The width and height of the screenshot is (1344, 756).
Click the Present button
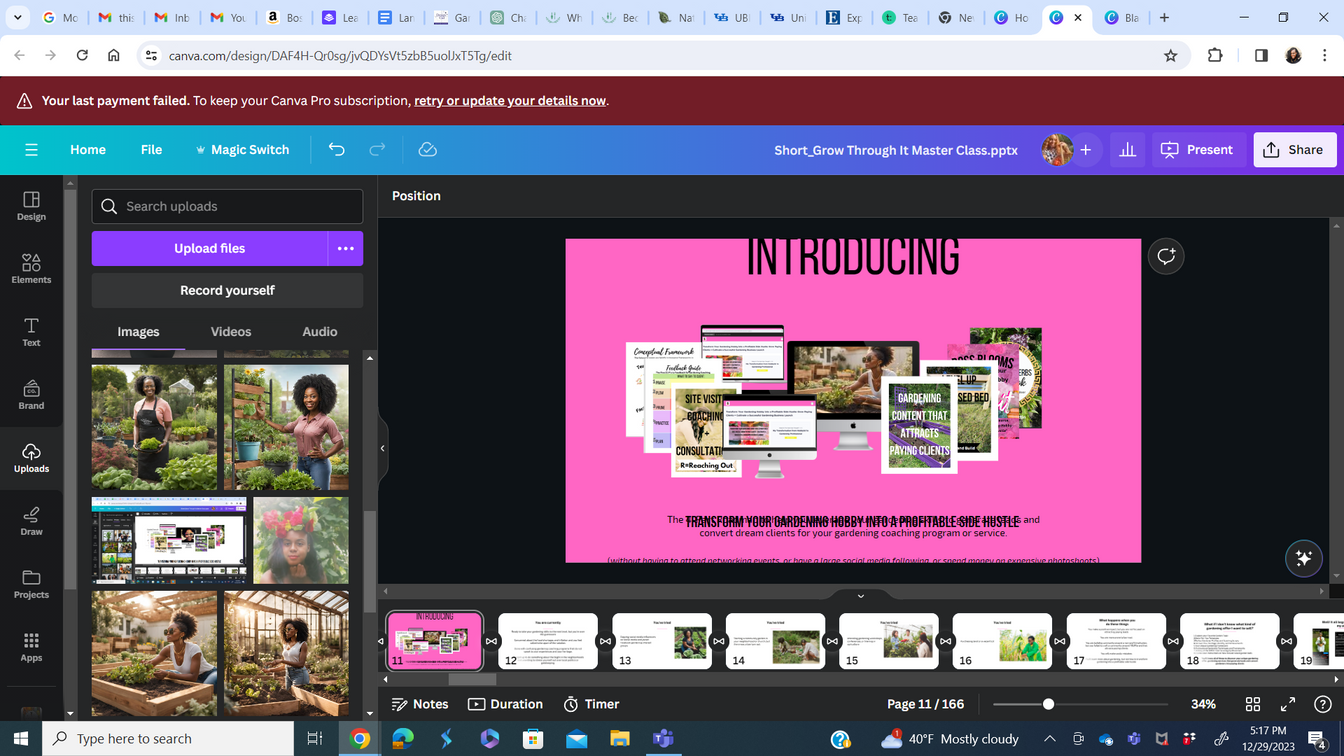(x=1197, y=150)
